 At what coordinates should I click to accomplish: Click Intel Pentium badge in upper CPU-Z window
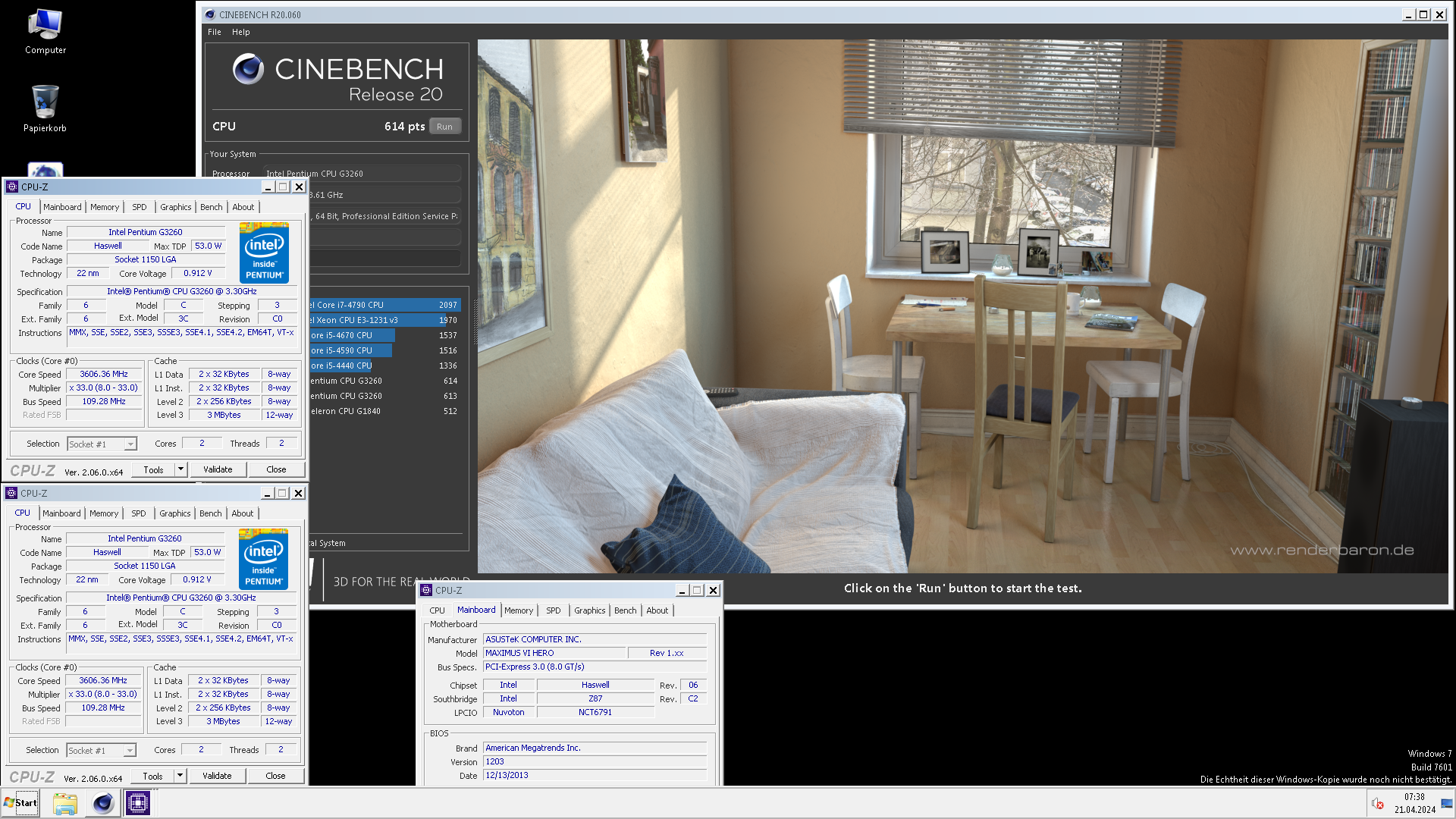[x=264, y=252]
